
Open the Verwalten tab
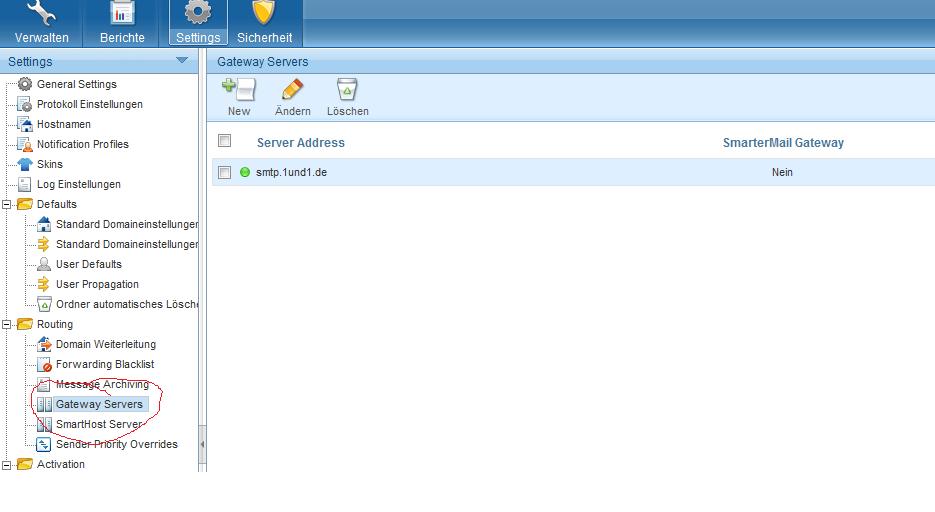41,23
